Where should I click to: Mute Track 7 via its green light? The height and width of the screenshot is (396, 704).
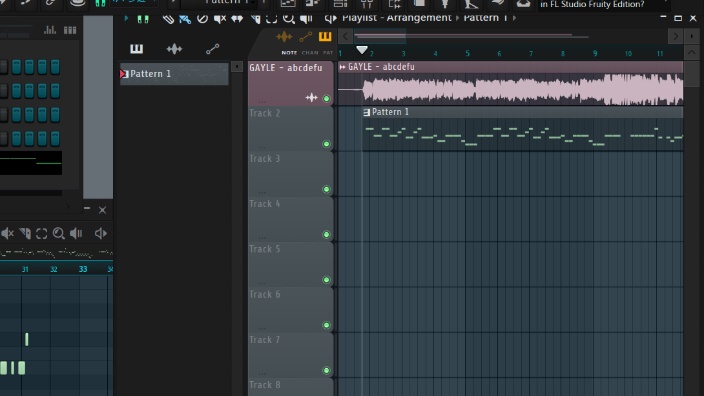point(326,370)
